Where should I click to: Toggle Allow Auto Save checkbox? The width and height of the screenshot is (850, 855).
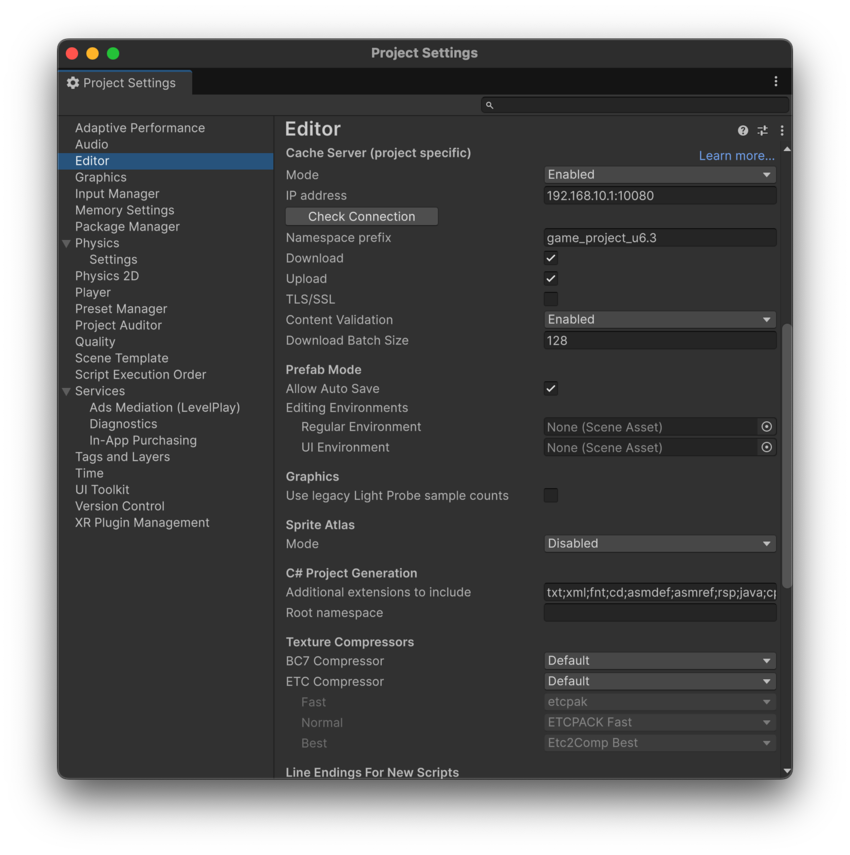click(551, 389)
